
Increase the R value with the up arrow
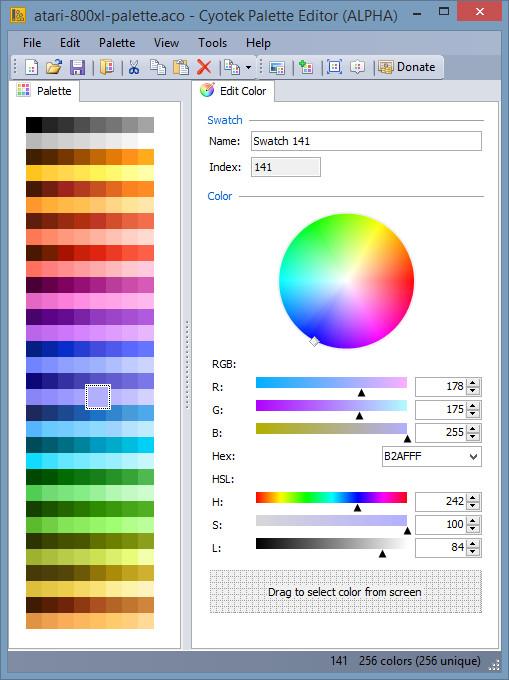[473, 382]
